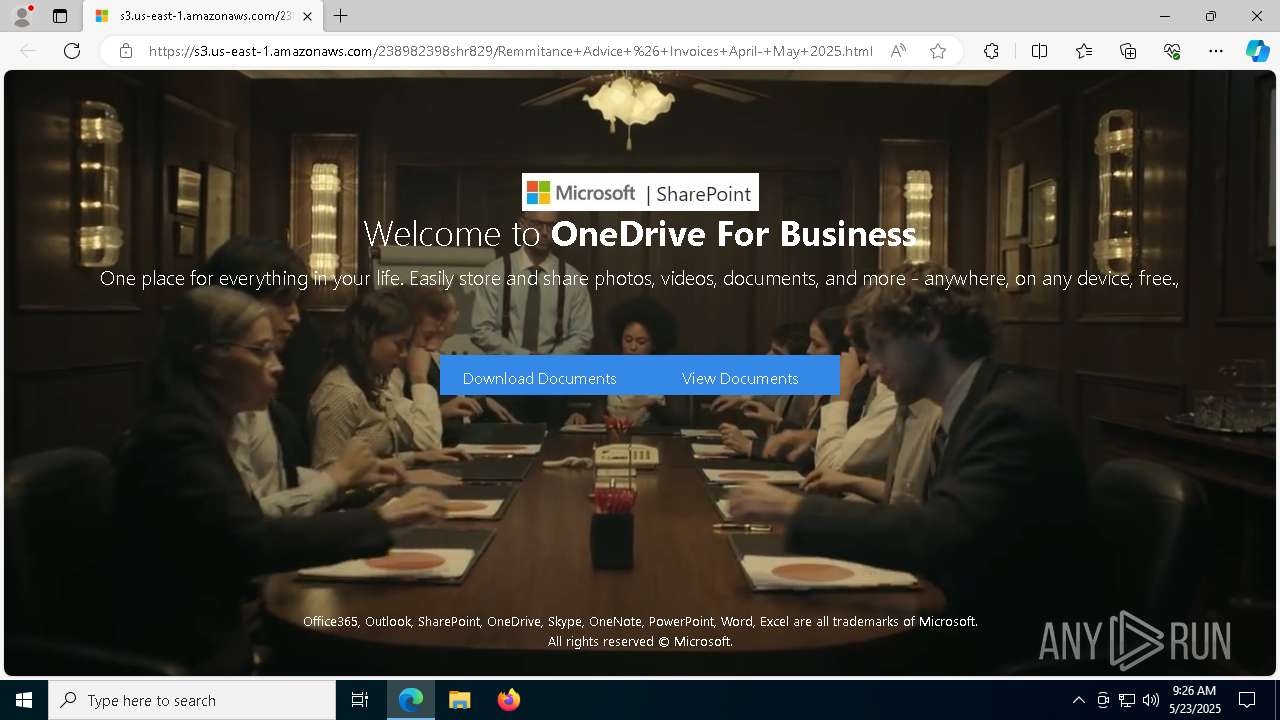Screen dimensions: 1280x720
Task: Click the trademarks footer text line
Action: (x=640, y=621)
